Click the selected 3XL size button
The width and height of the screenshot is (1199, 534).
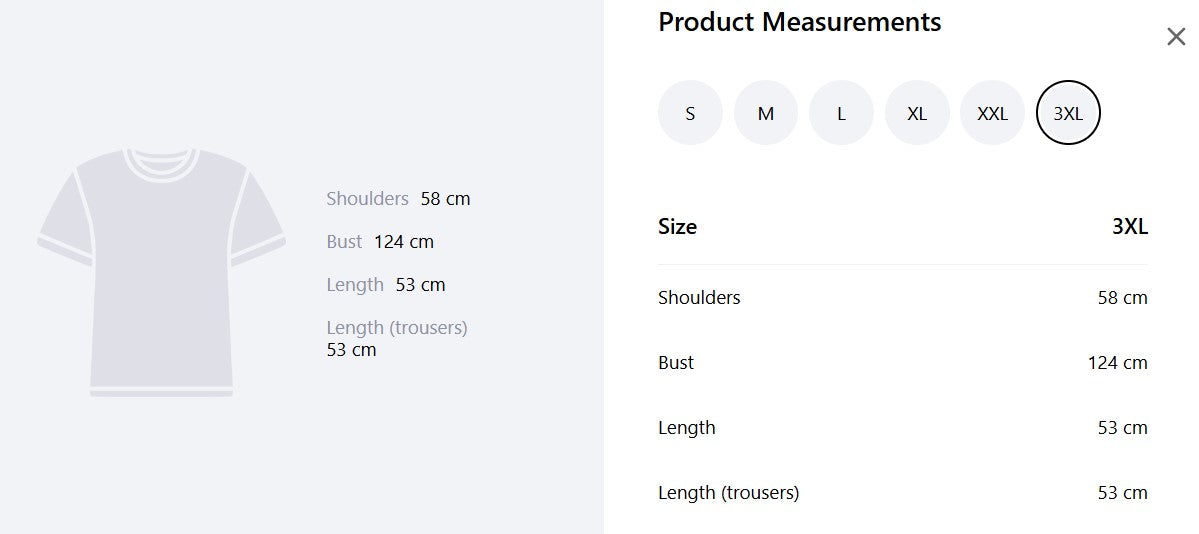tap(1068, 113)
